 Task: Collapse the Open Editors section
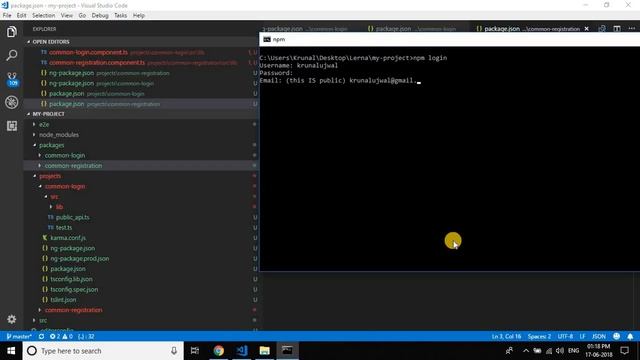pyautogui.click(x=51, y=42)
